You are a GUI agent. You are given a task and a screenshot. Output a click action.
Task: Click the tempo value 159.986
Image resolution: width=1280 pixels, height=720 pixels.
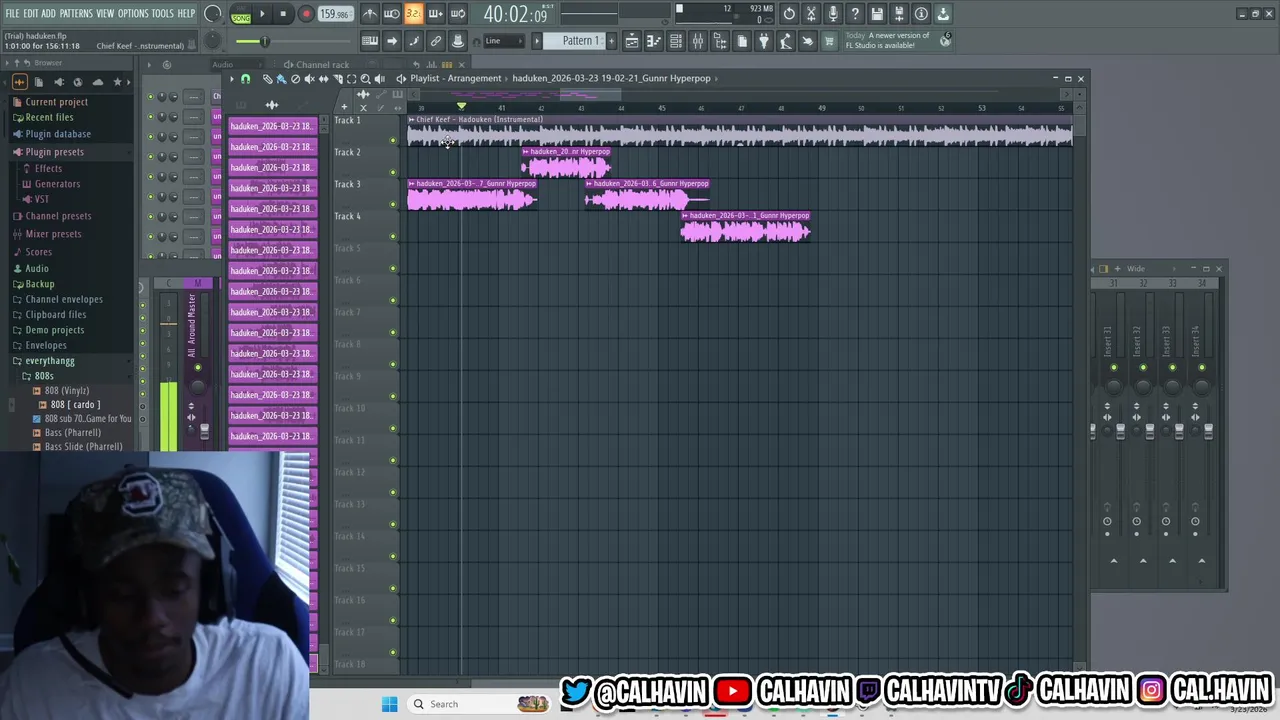tap(334, 14)
